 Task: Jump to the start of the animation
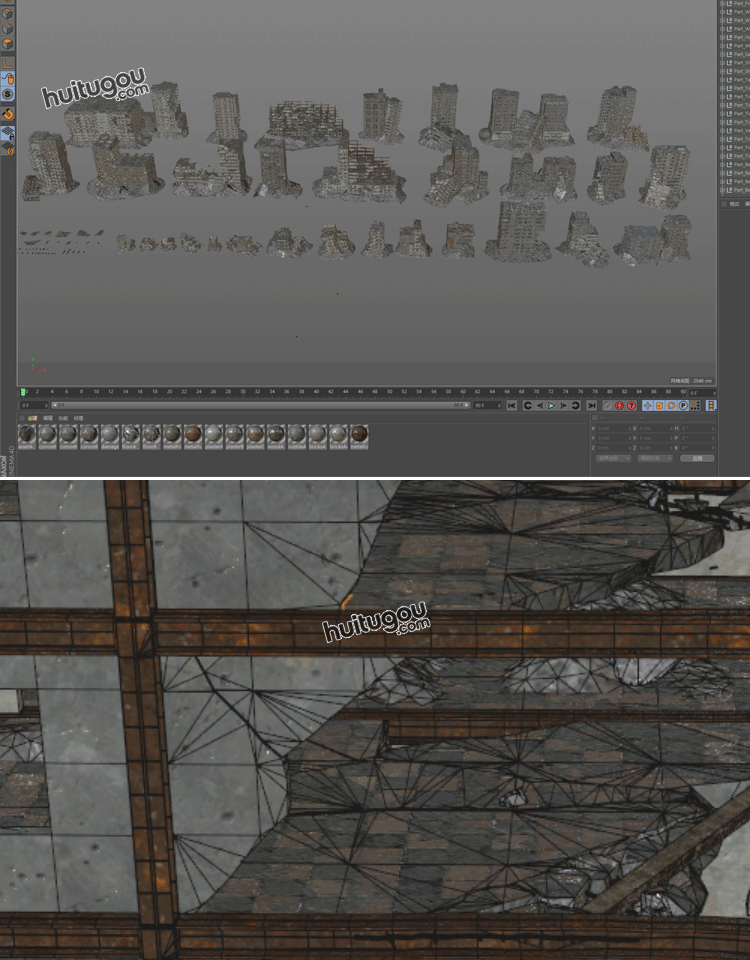pos(511,405)
